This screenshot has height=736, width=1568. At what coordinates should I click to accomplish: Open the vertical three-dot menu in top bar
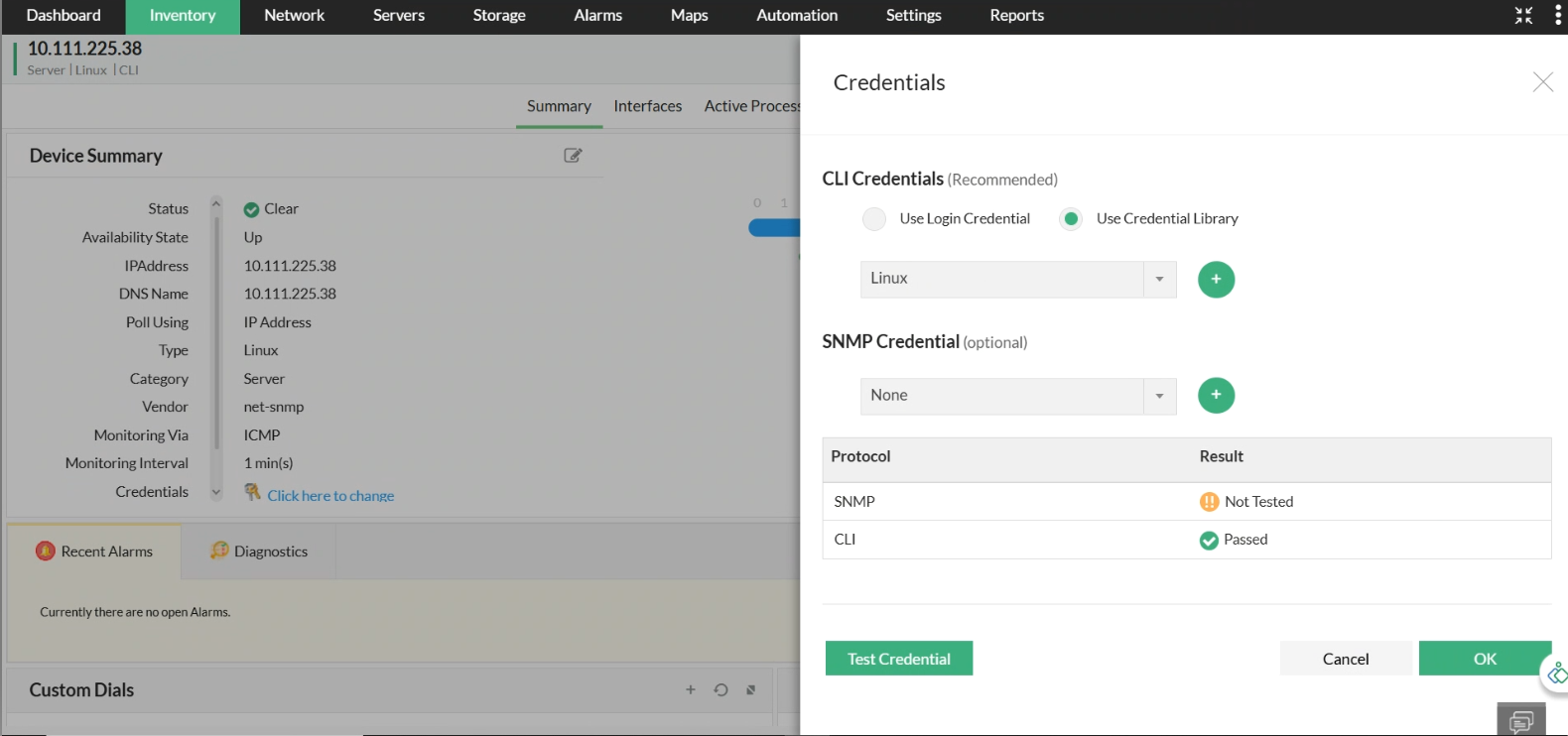point(1557,15)
